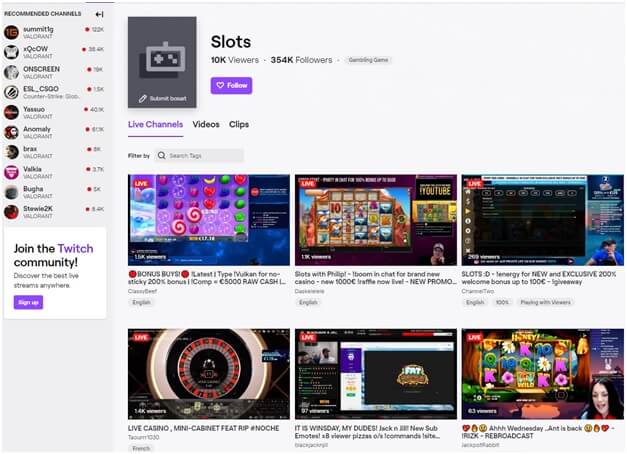627x454 pixels.
Task: Open JackpotRabbit channel name link
Action: (x=480, y=445)
